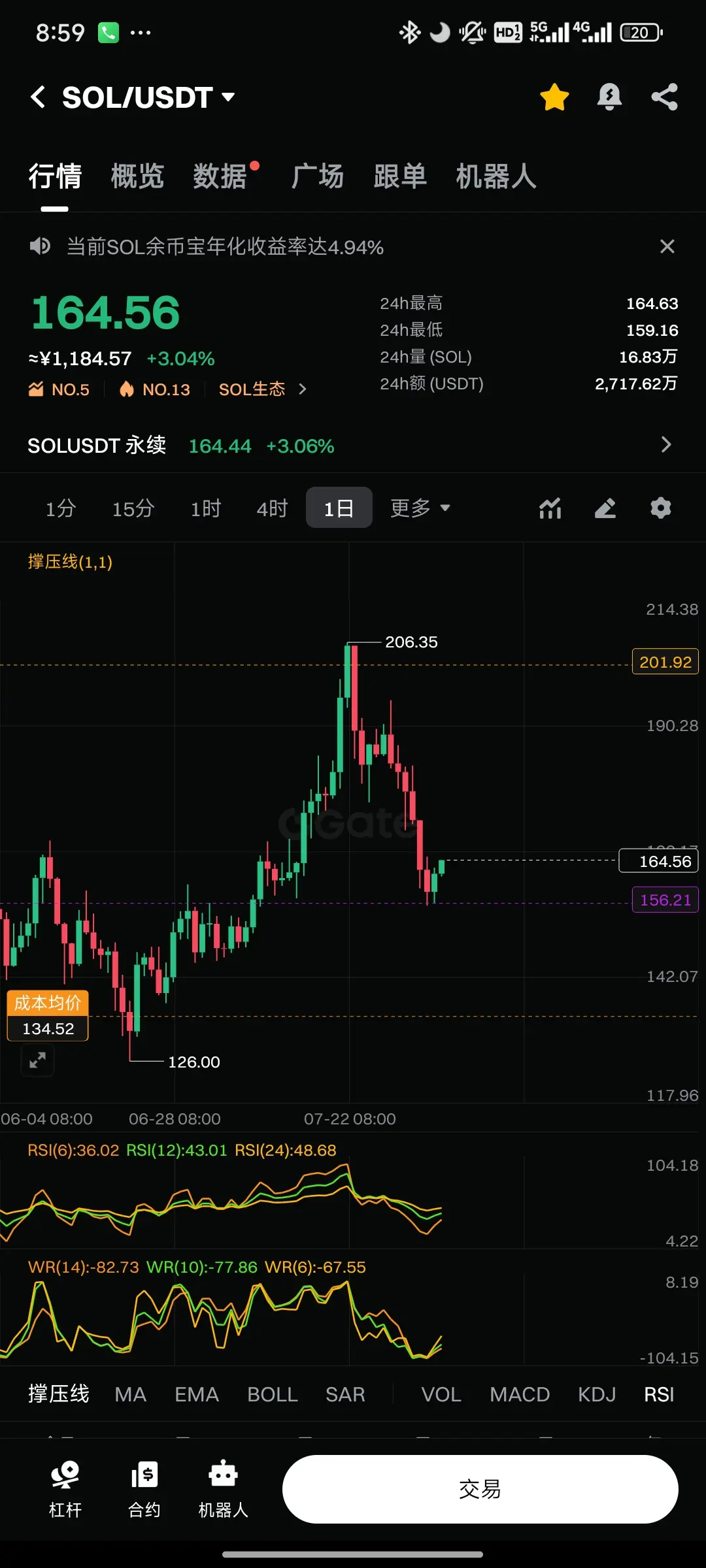Select the 1分 timeframe

[x=61, y=508]
